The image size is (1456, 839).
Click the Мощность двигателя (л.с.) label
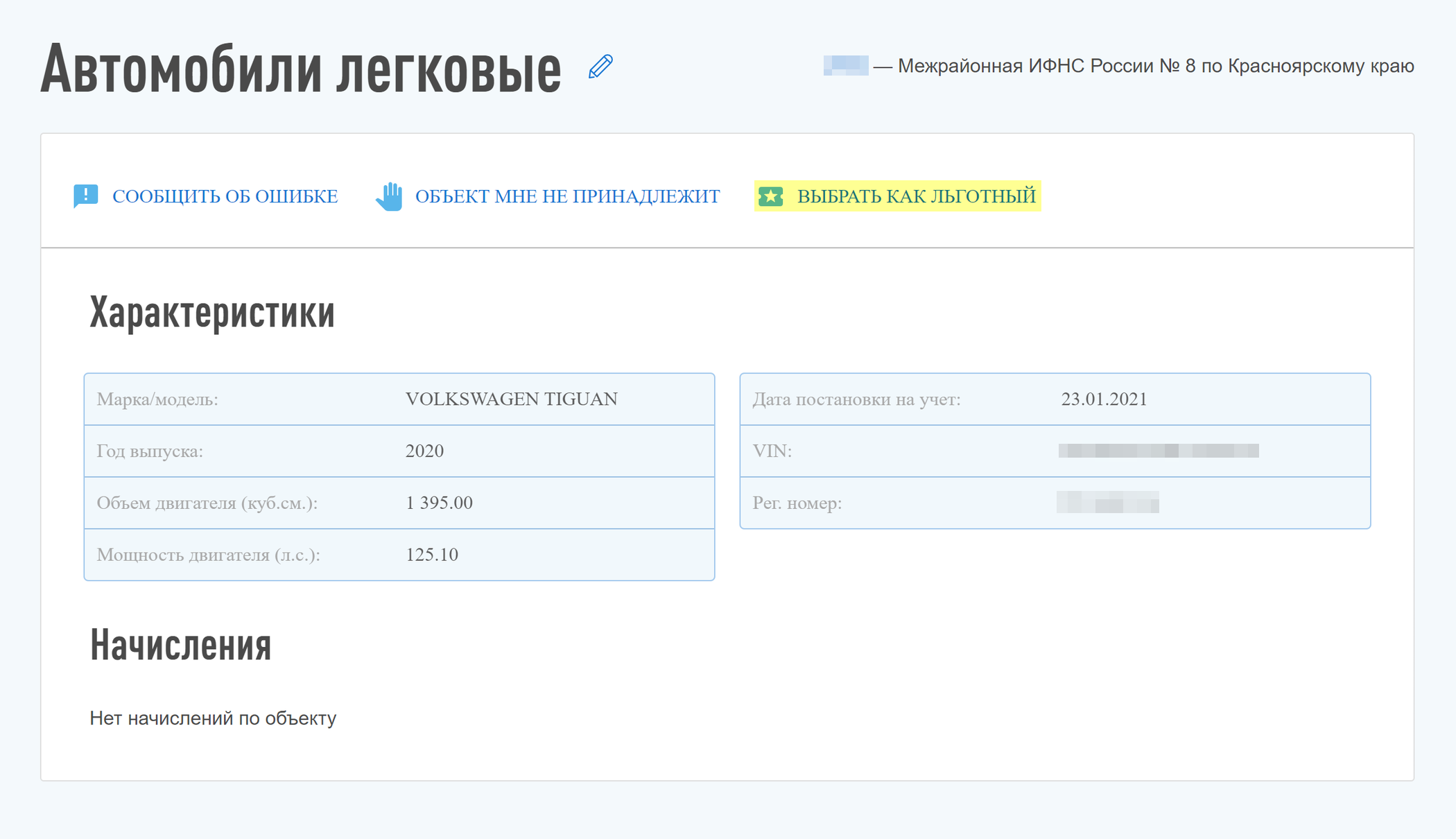208,555
